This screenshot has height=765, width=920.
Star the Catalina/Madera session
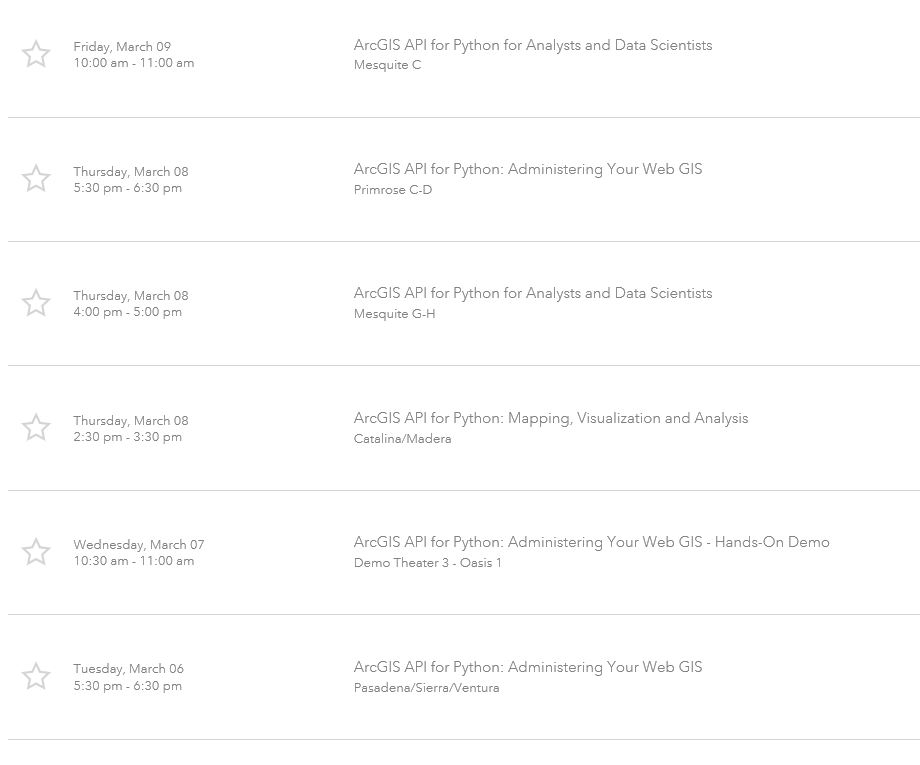coord(36,427)
